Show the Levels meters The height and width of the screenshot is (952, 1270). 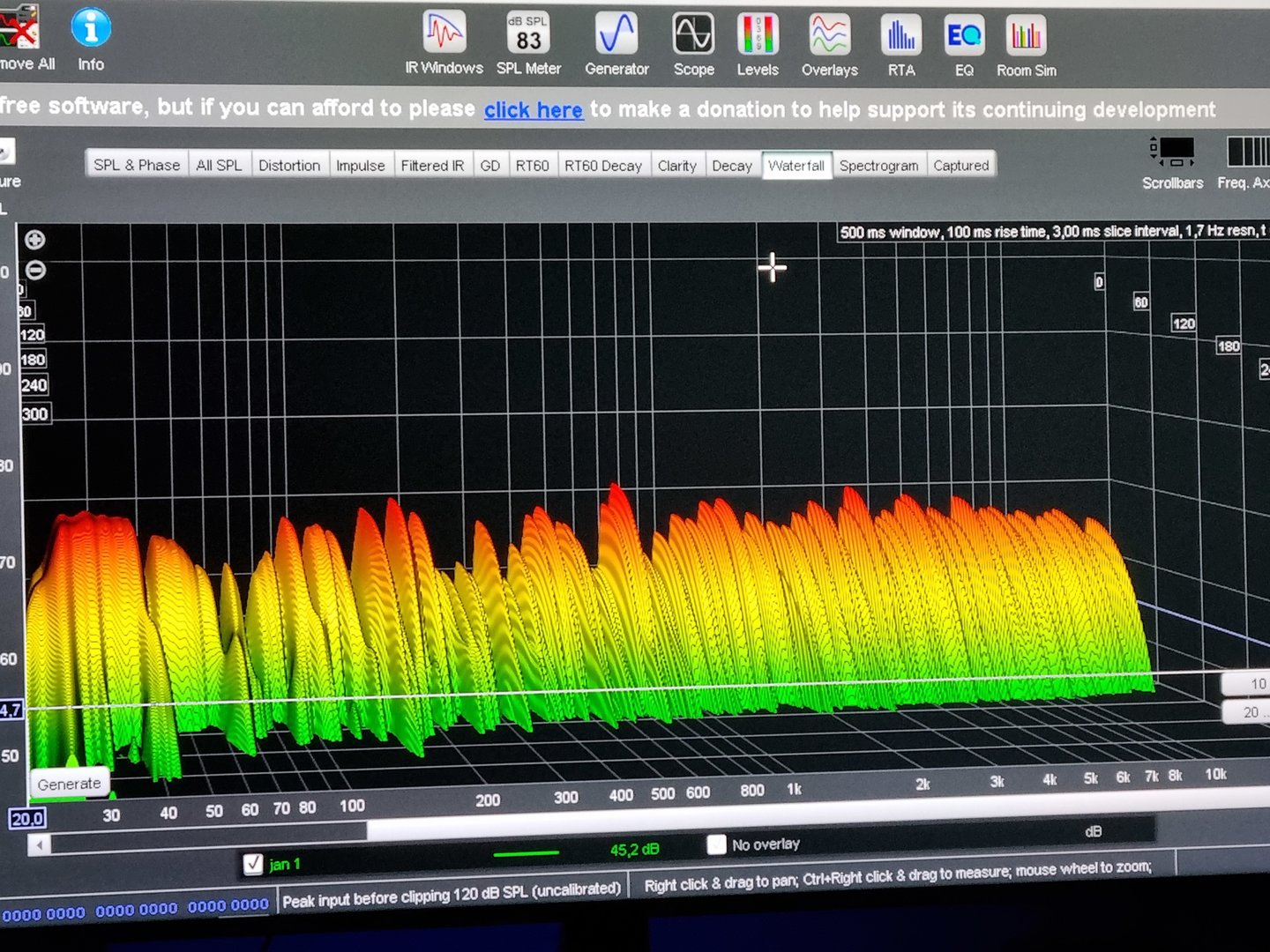point(758,35)
